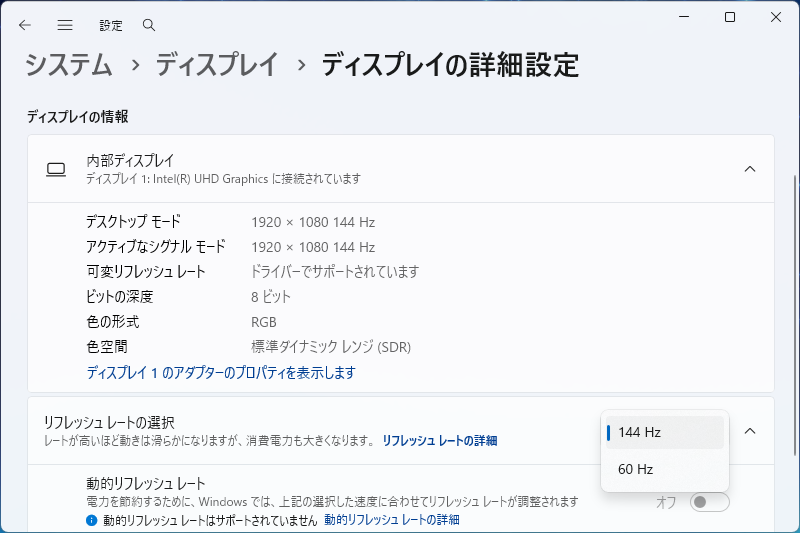Go back with the back arrow
This screenshot has height=533, width=800.
coord(24,25)
